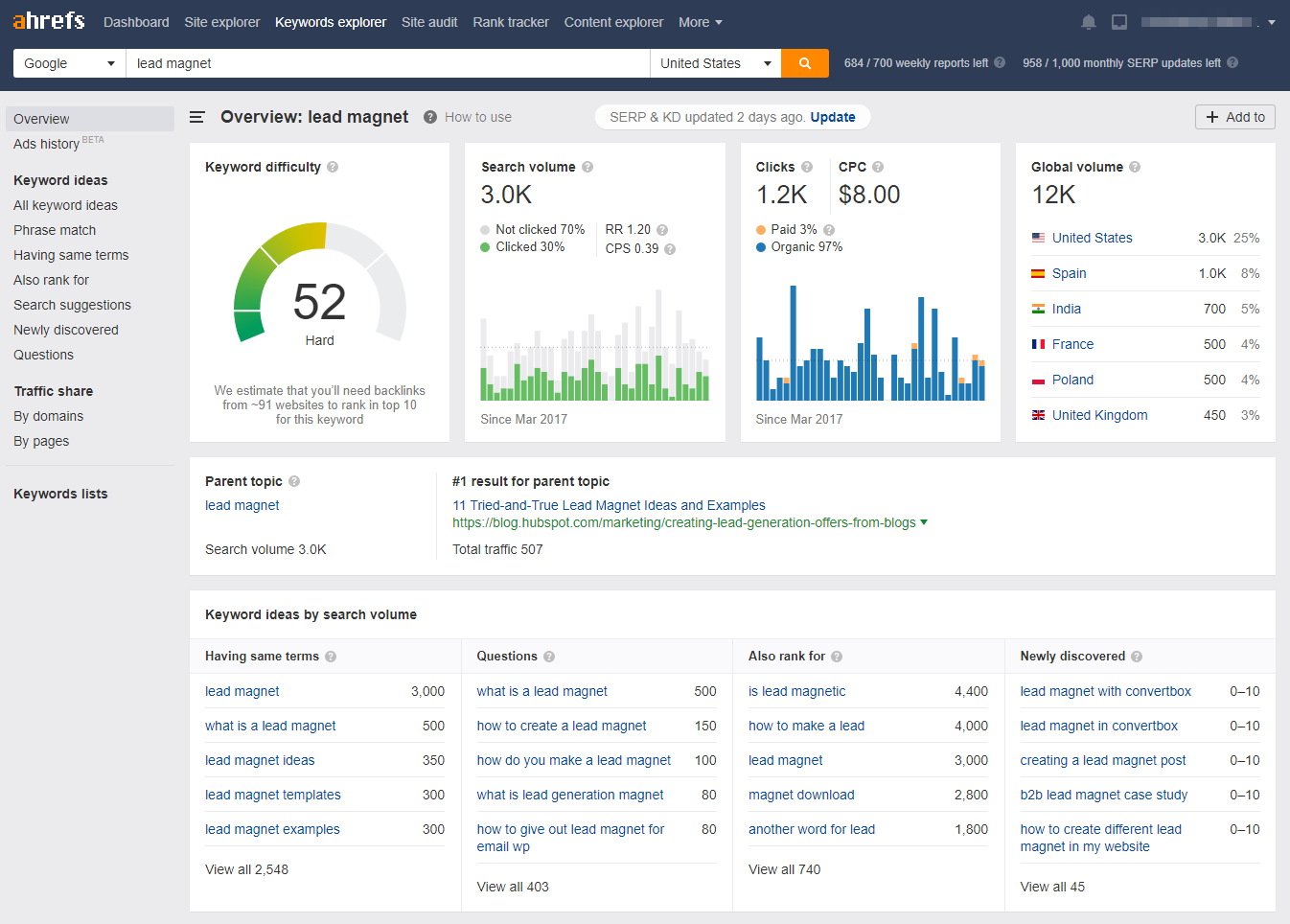Image resolution: width=1290 pixels, height=924 pixels.
Task: Click the Organic 97% blue legend dot
Action: (761, 247)
